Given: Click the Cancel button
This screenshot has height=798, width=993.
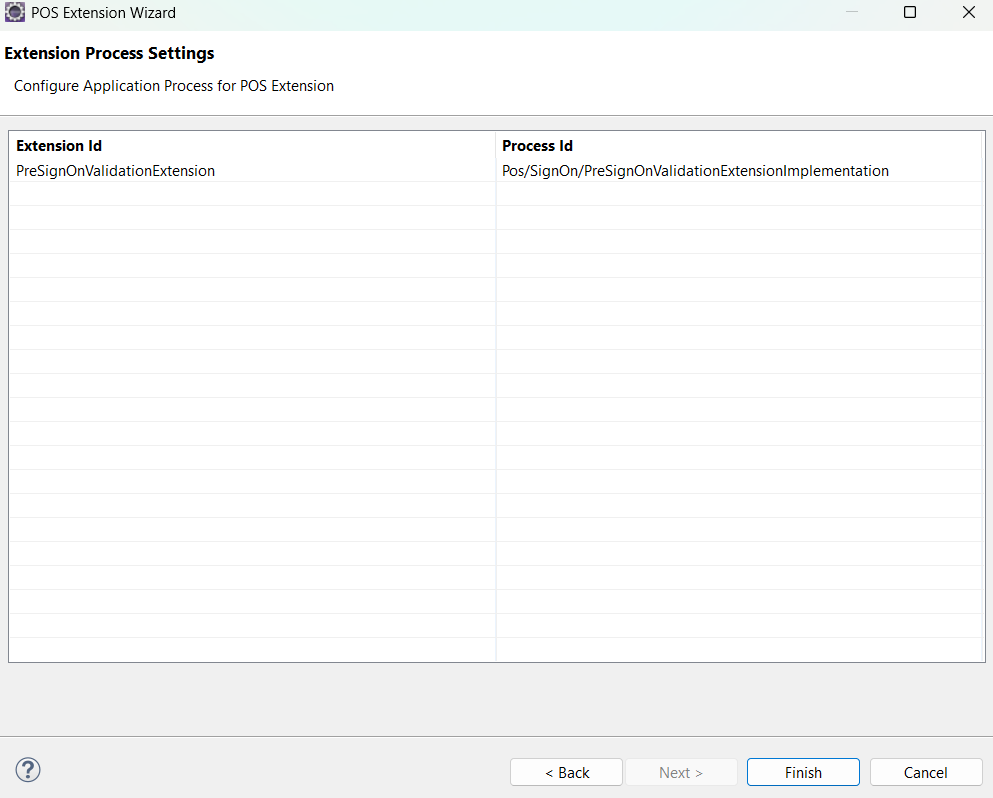Looking at the screenshot, I should (x=925, y=771).
